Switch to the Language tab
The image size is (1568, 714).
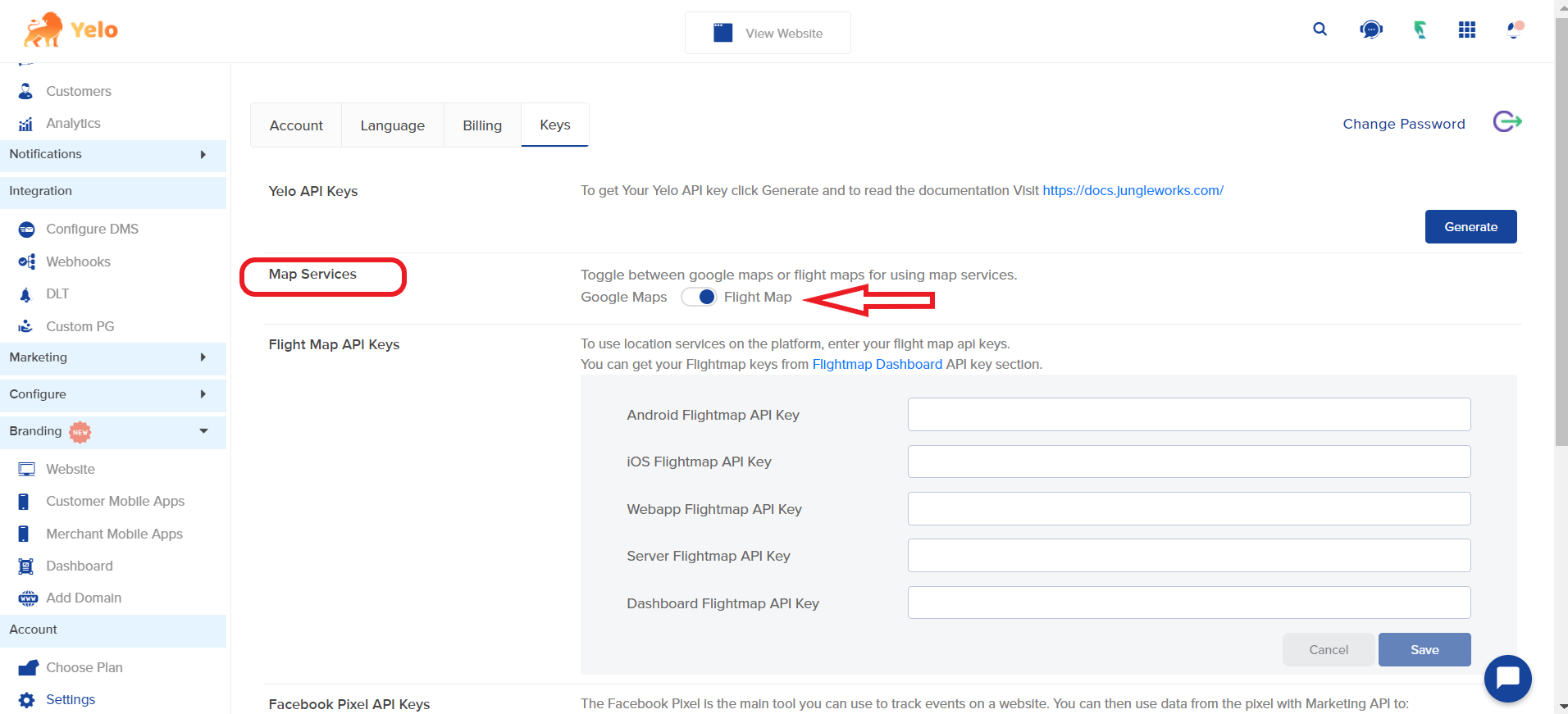[393, 125]
